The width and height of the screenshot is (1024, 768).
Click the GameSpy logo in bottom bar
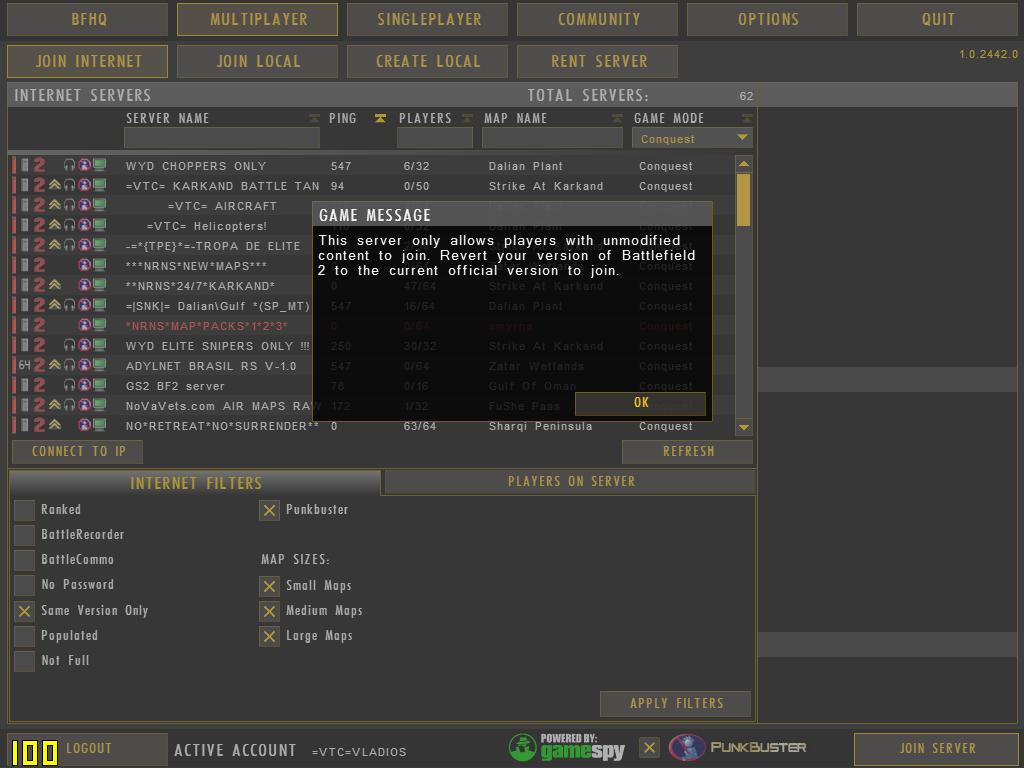coord(566,748)
